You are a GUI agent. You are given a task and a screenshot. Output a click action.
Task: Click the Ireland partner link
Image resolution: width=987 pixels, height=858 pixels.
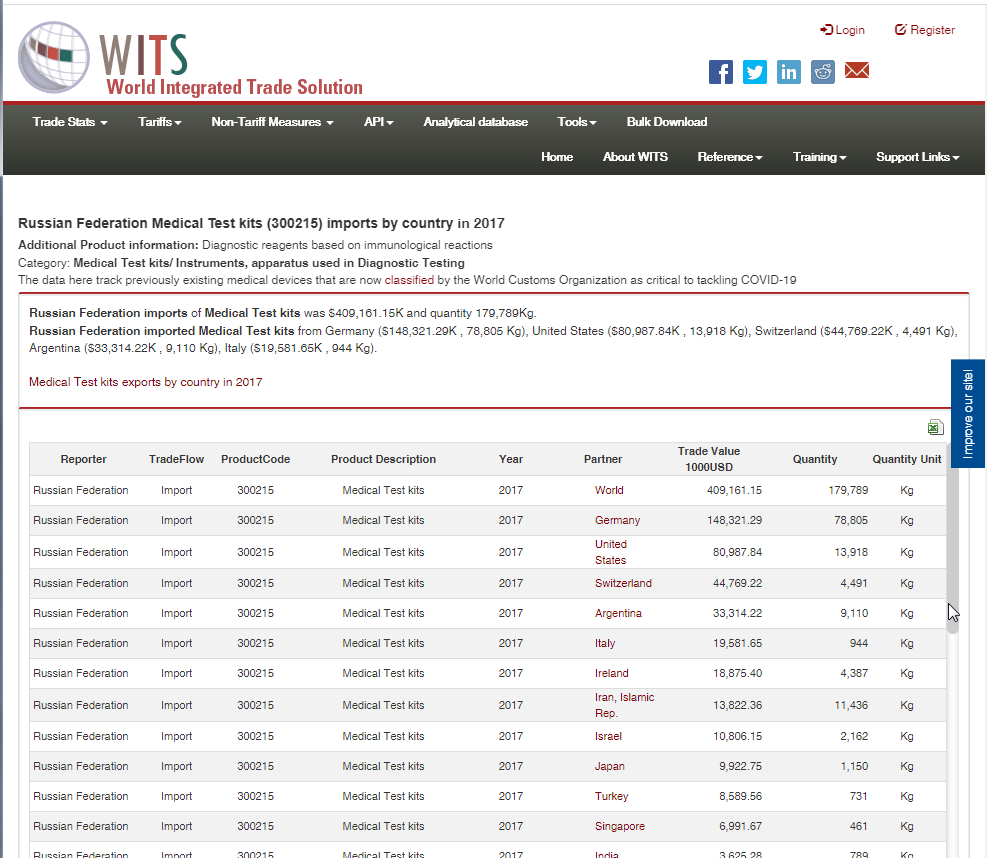pyautogui.click(x=612, y=674)
